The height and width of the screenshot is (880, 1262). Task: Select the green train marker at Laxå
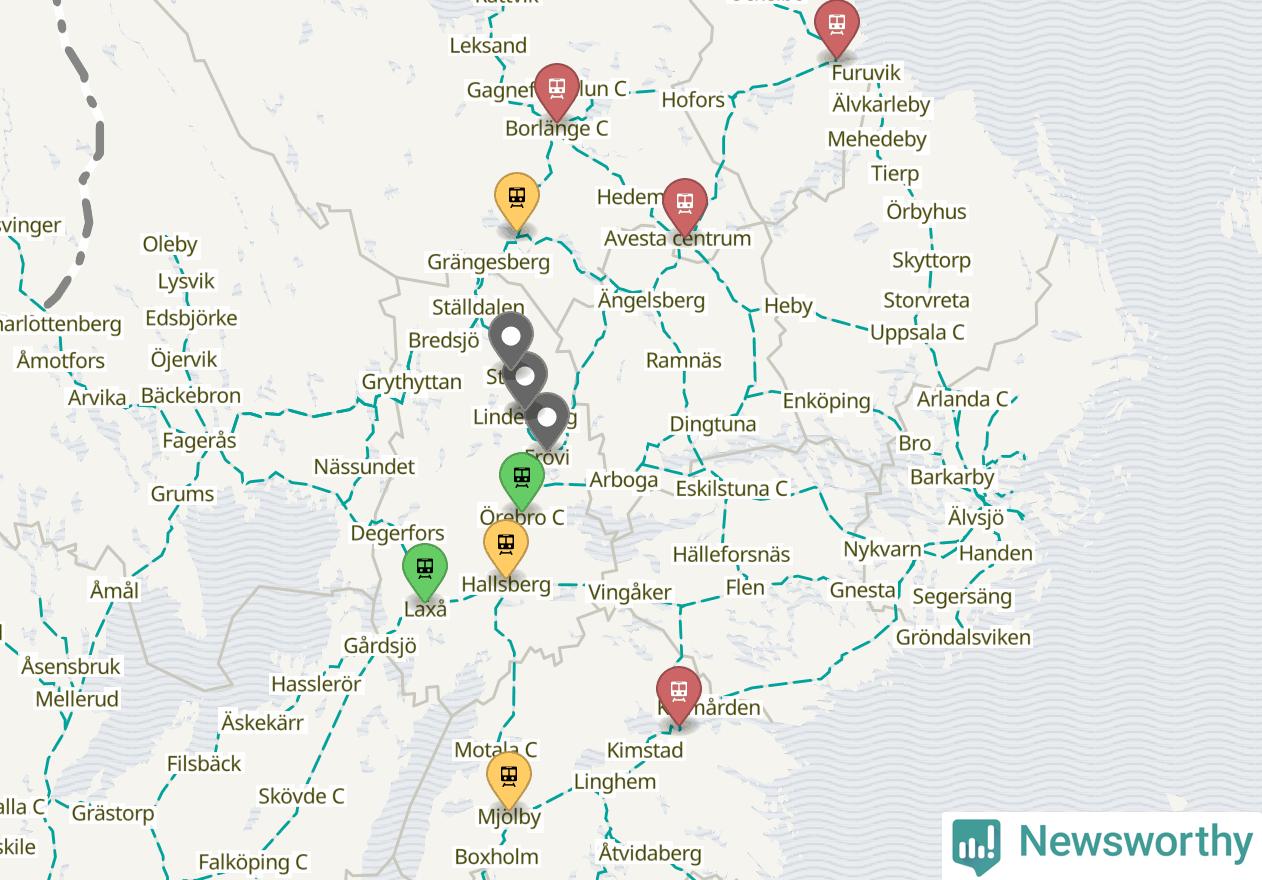click(x=425, y=570)
